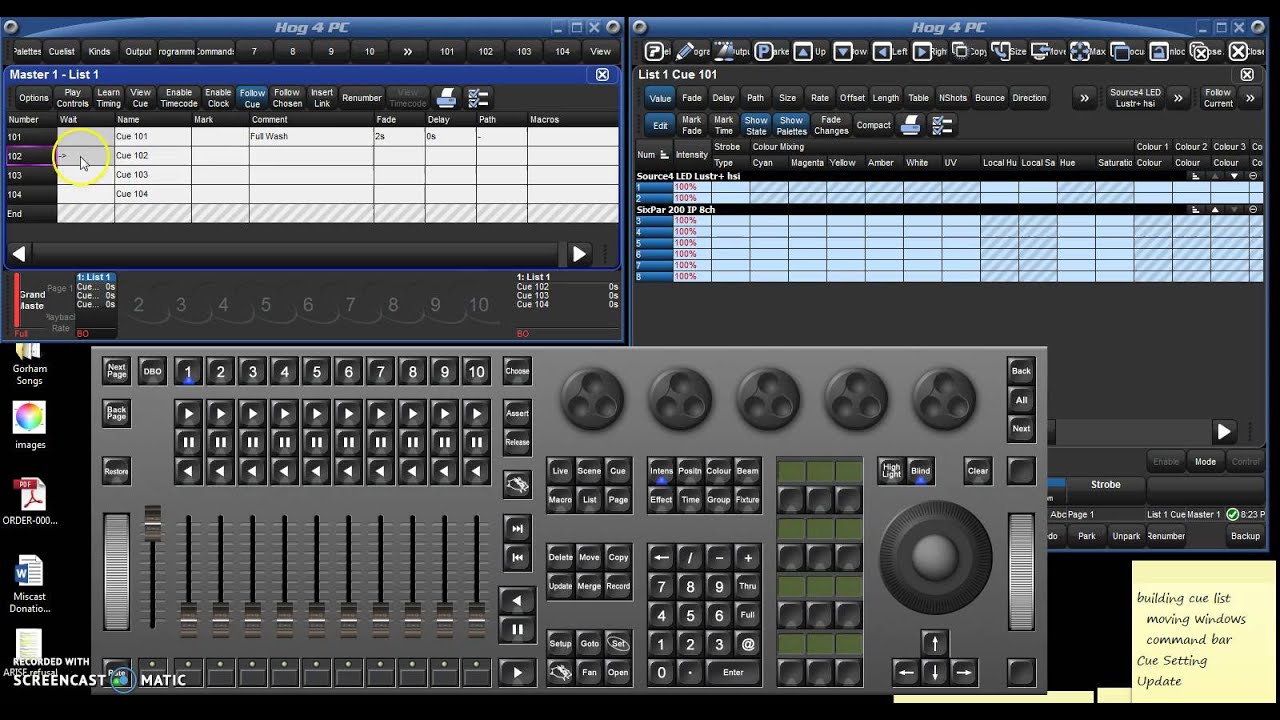Click the main pause key
The image size is (1280, 720).
517,629
